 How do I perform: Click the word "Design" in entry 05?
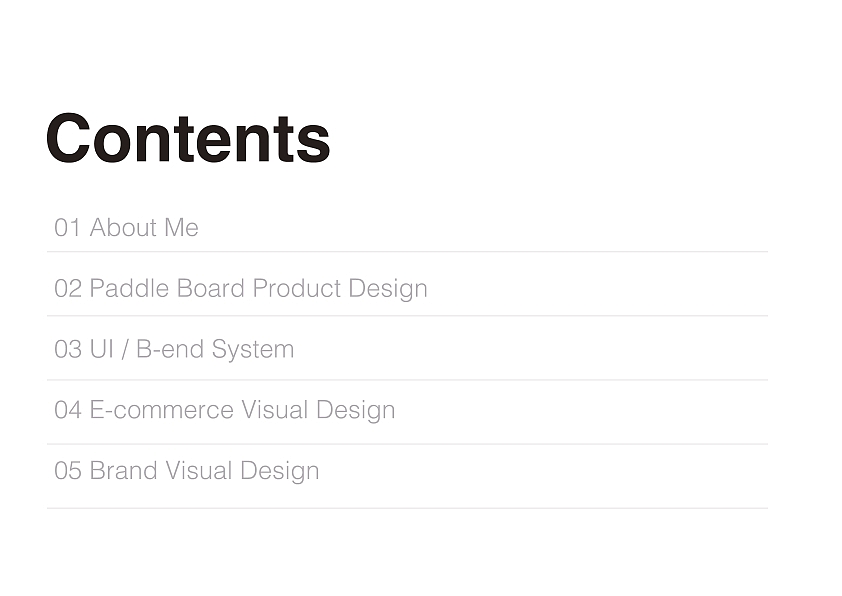279,471
